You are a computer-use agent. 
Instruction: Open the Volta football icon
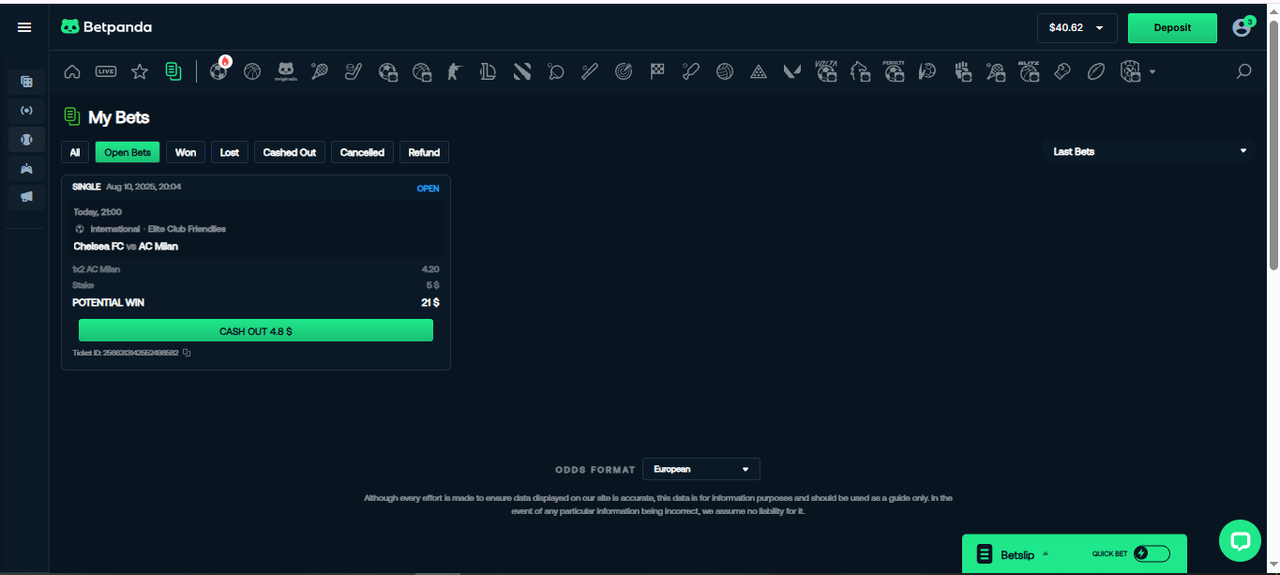pos(826,71)
